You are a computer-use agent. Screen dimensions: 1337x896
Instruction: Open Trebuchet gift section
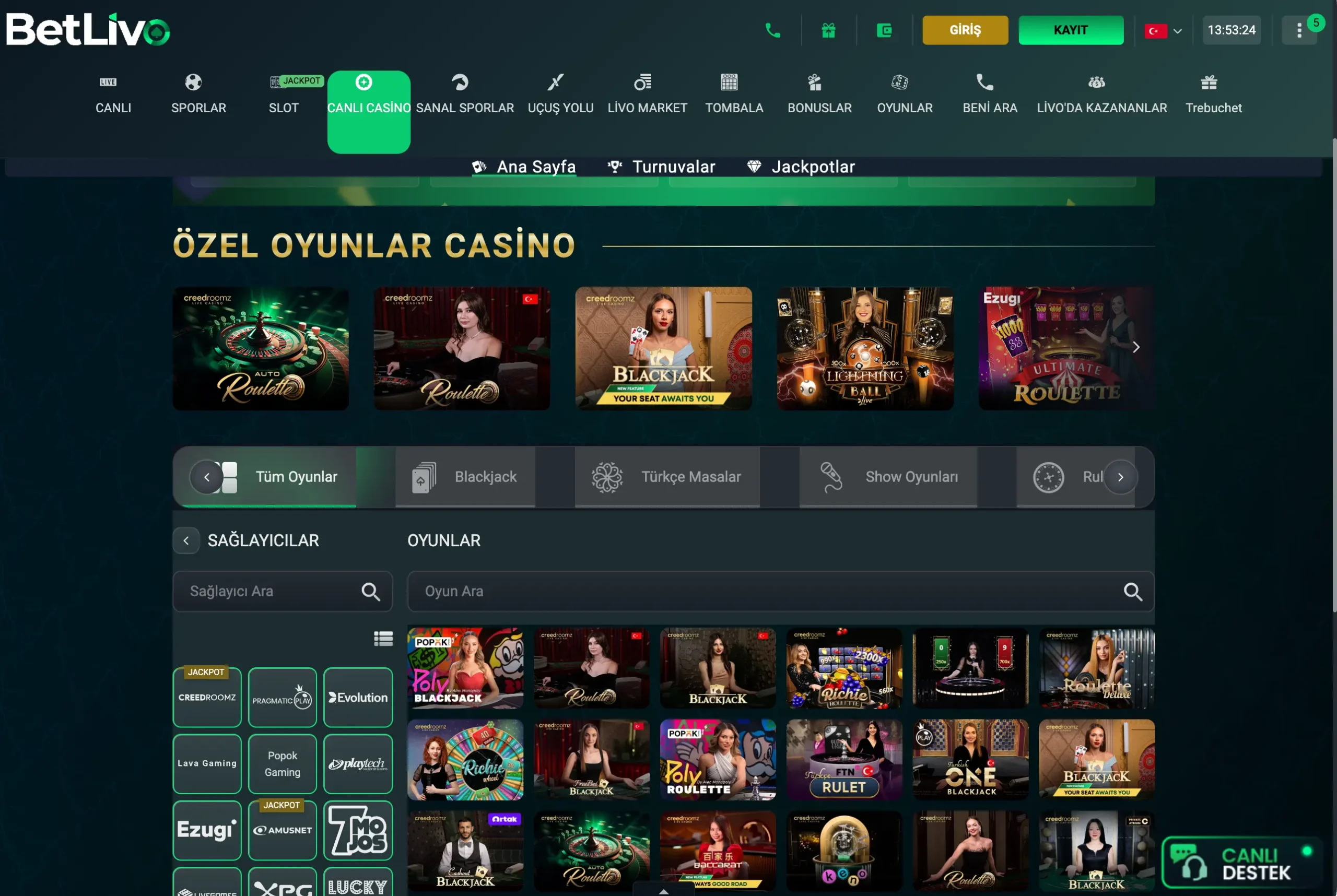pos(1213,95)
